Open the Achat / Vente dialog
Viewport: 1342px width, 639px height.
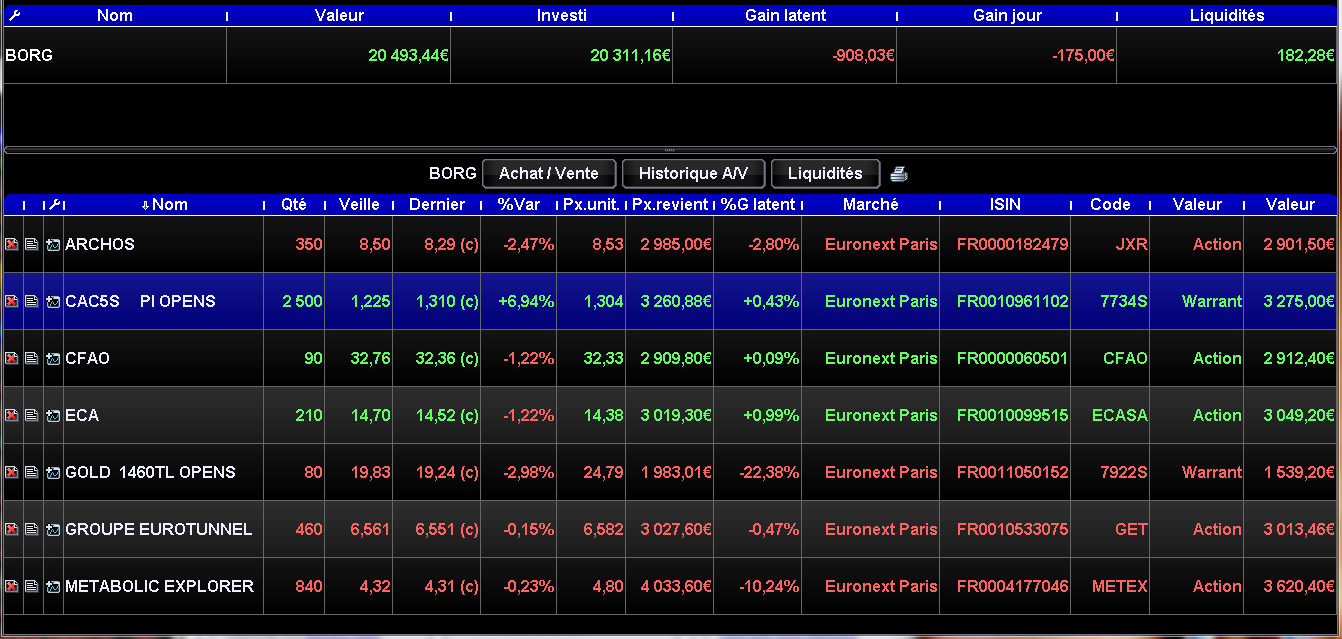549,173
